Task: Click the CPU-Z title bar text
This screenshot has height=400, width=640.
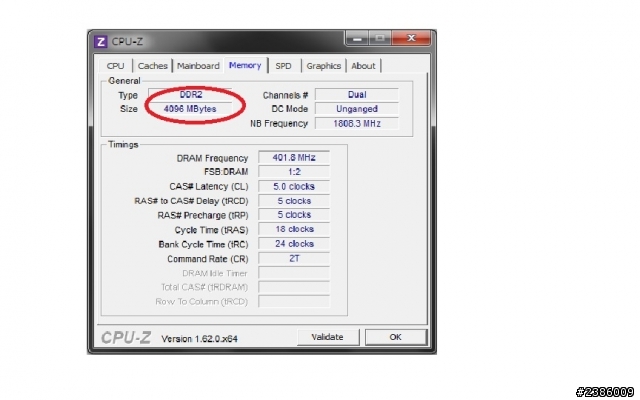Action: (x=127, y=42)
